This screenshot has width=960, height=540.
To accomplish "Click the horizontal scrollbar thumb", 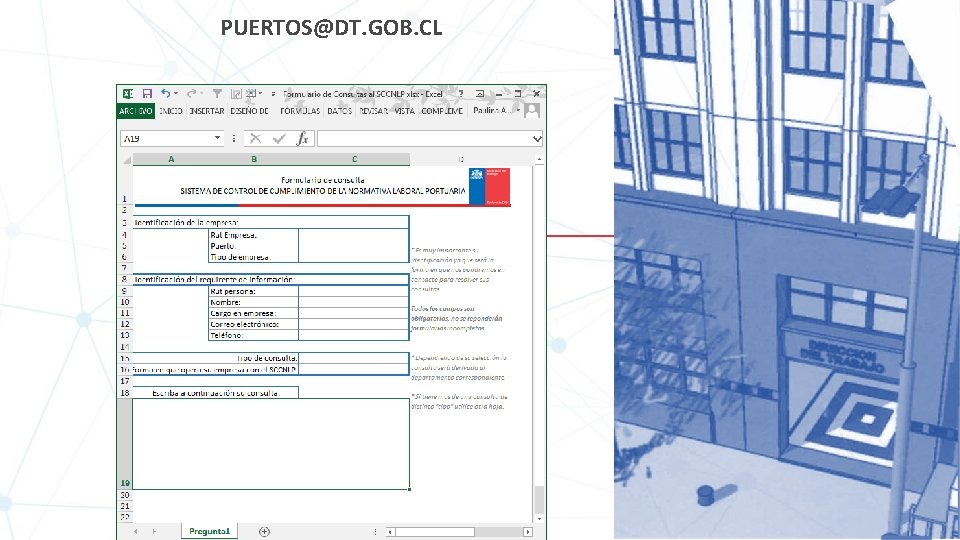I will [x=435, y=531].
